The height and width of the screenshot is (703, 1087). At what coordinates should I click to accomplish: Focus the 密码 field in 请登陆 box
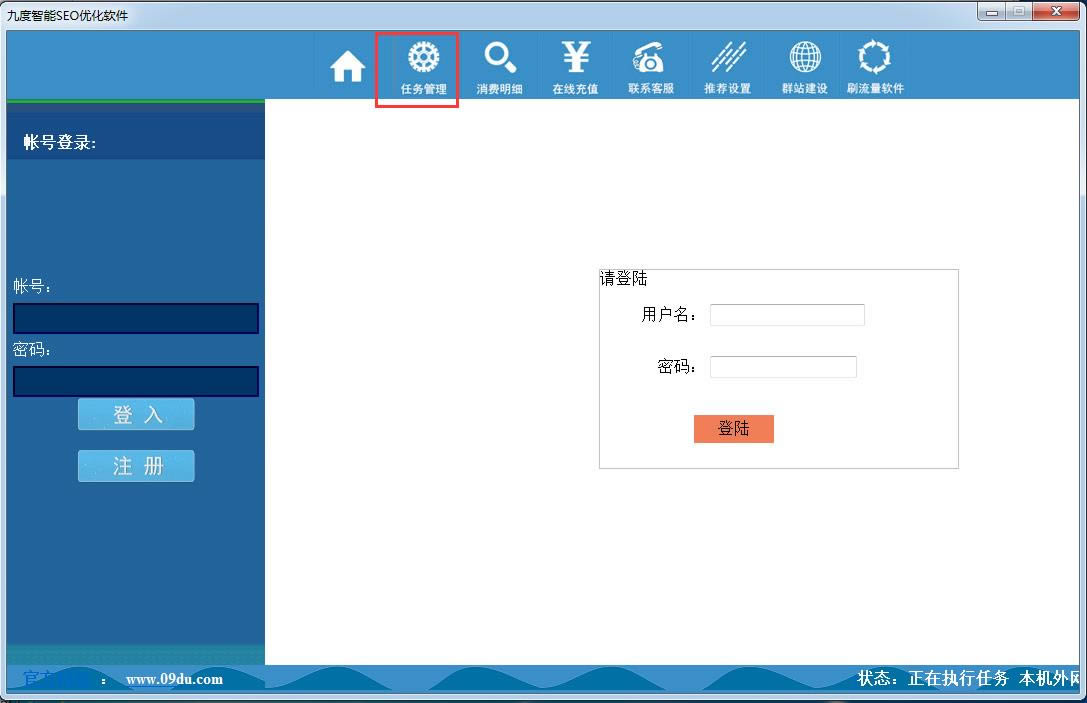(x=783, y=367)
